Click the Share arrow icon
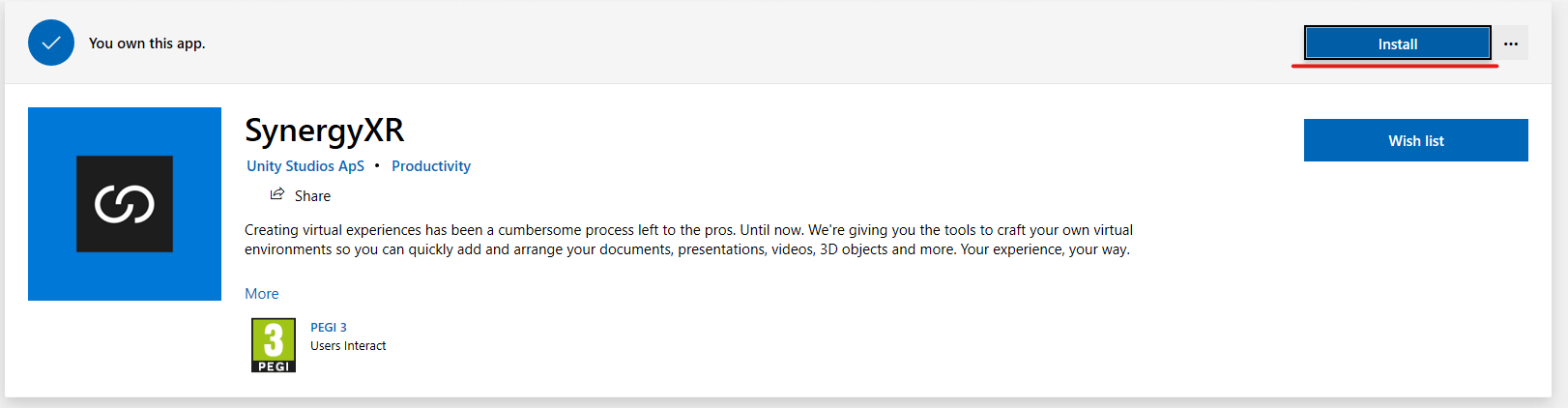Viewport: 1568px width, 408px height. tap(277, 194)
